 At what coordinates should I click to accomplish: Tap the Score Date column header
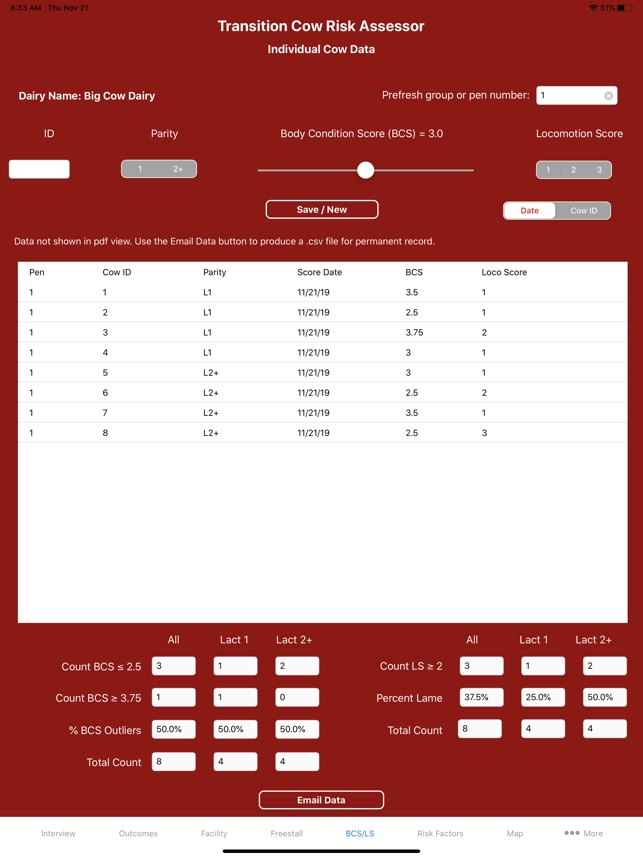[x=320, y=272]
